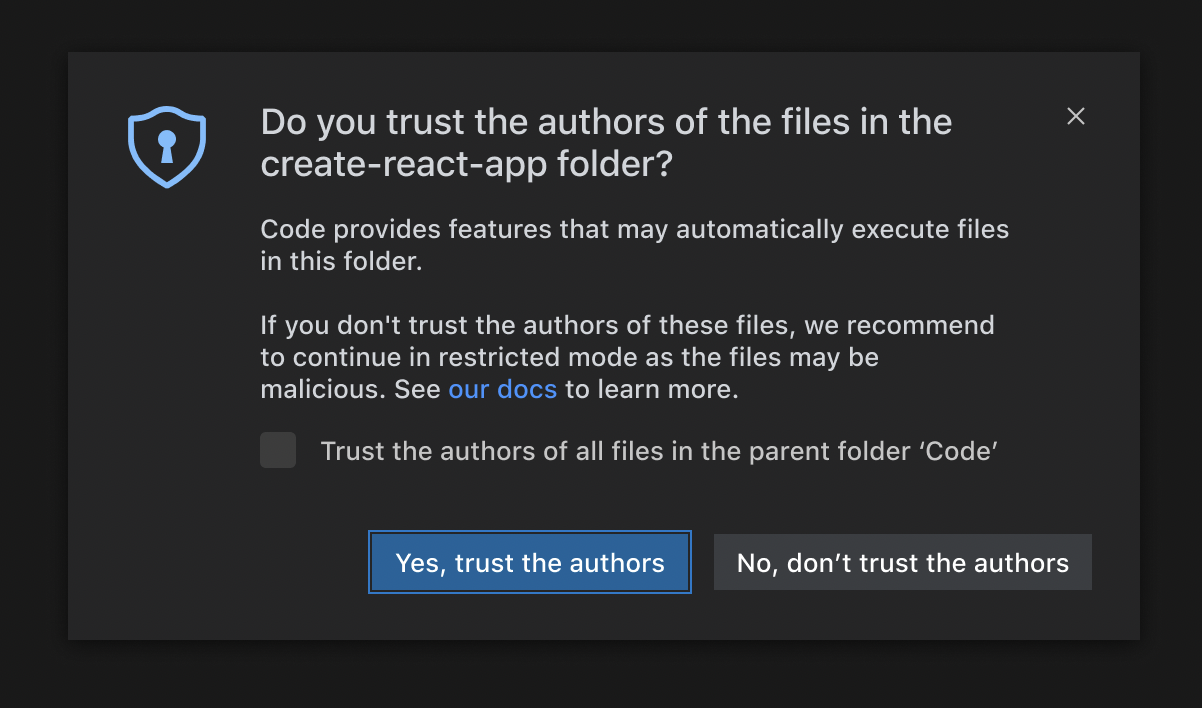
Task: Accept trust for the create-react-app folder
Action: point(529,562)
